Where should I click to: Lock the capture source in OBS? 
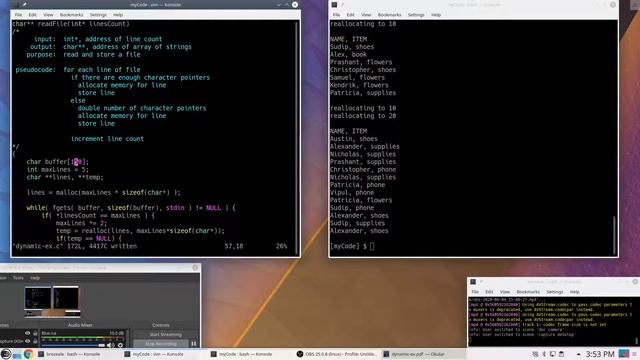(35, 341)
